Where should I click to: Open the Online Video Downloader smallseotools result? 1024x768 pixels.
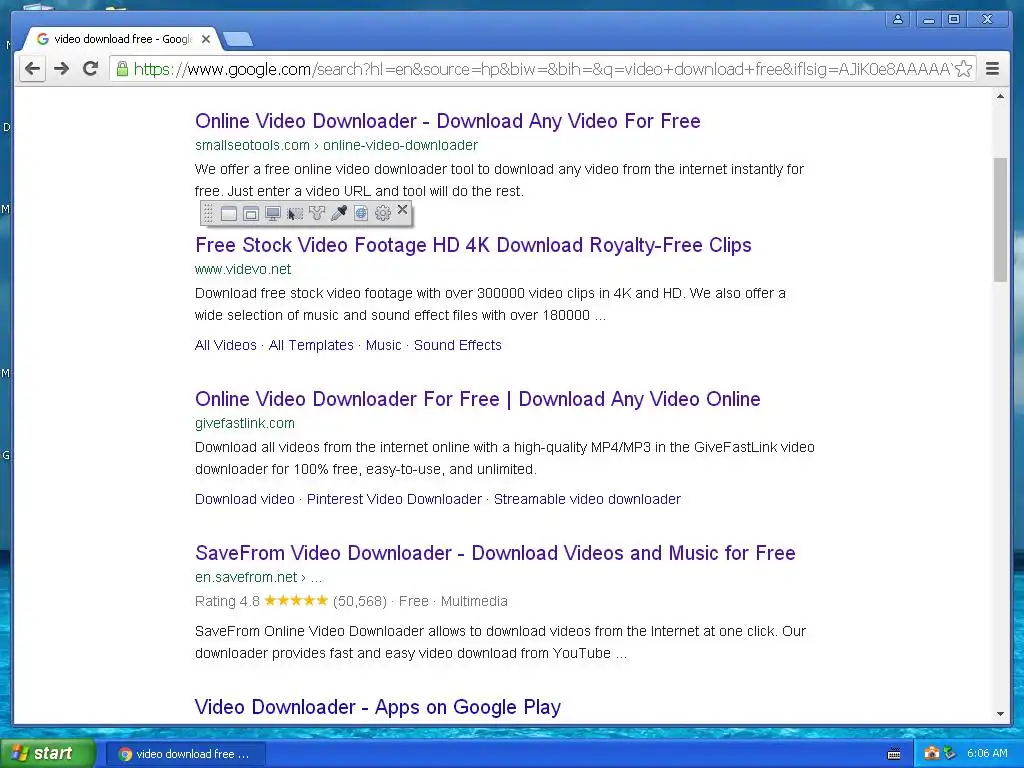(x=447, y=121)
